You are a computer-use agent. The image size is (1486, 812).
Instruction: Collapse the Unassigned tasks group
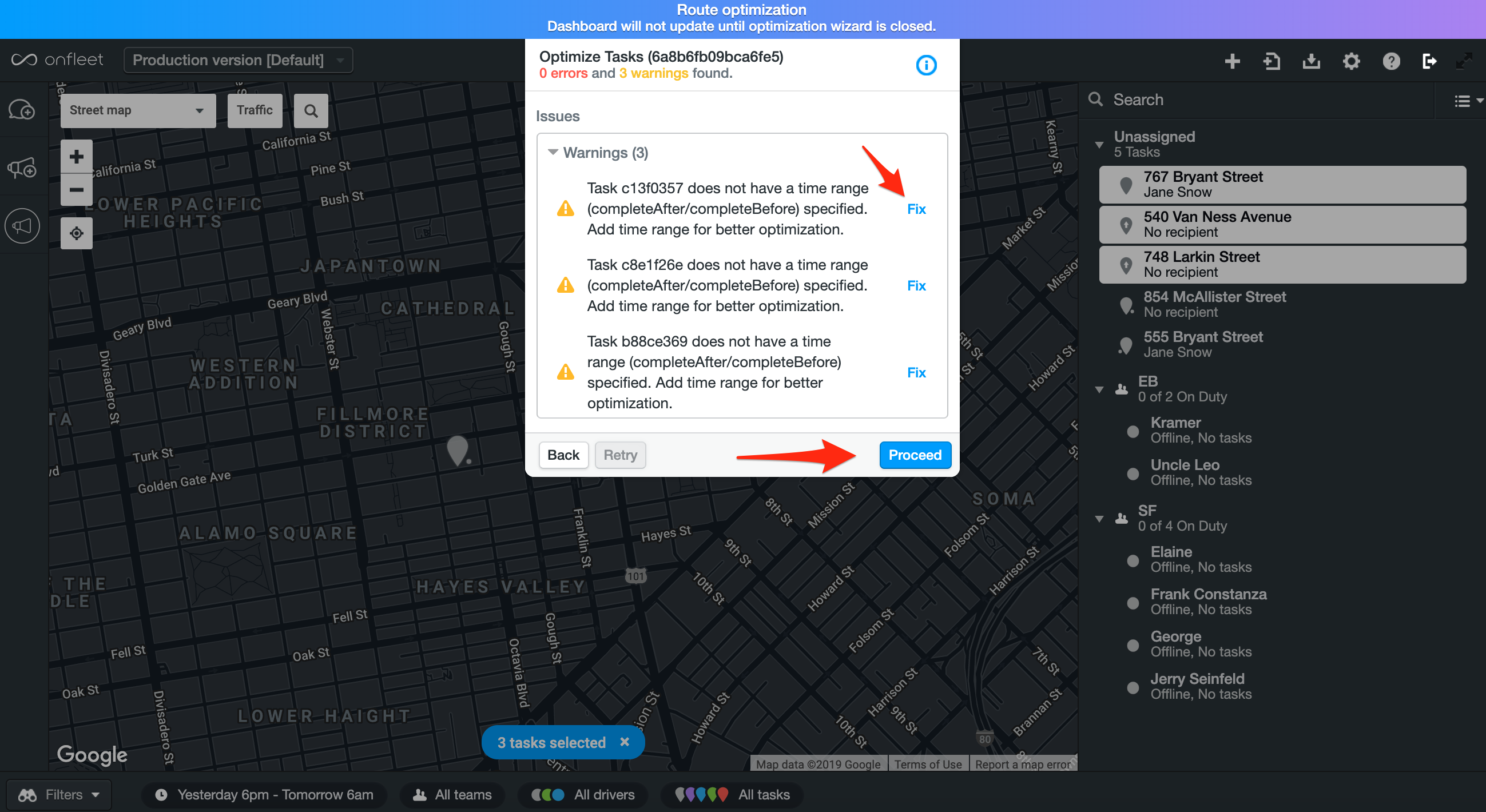(1099, 145)
